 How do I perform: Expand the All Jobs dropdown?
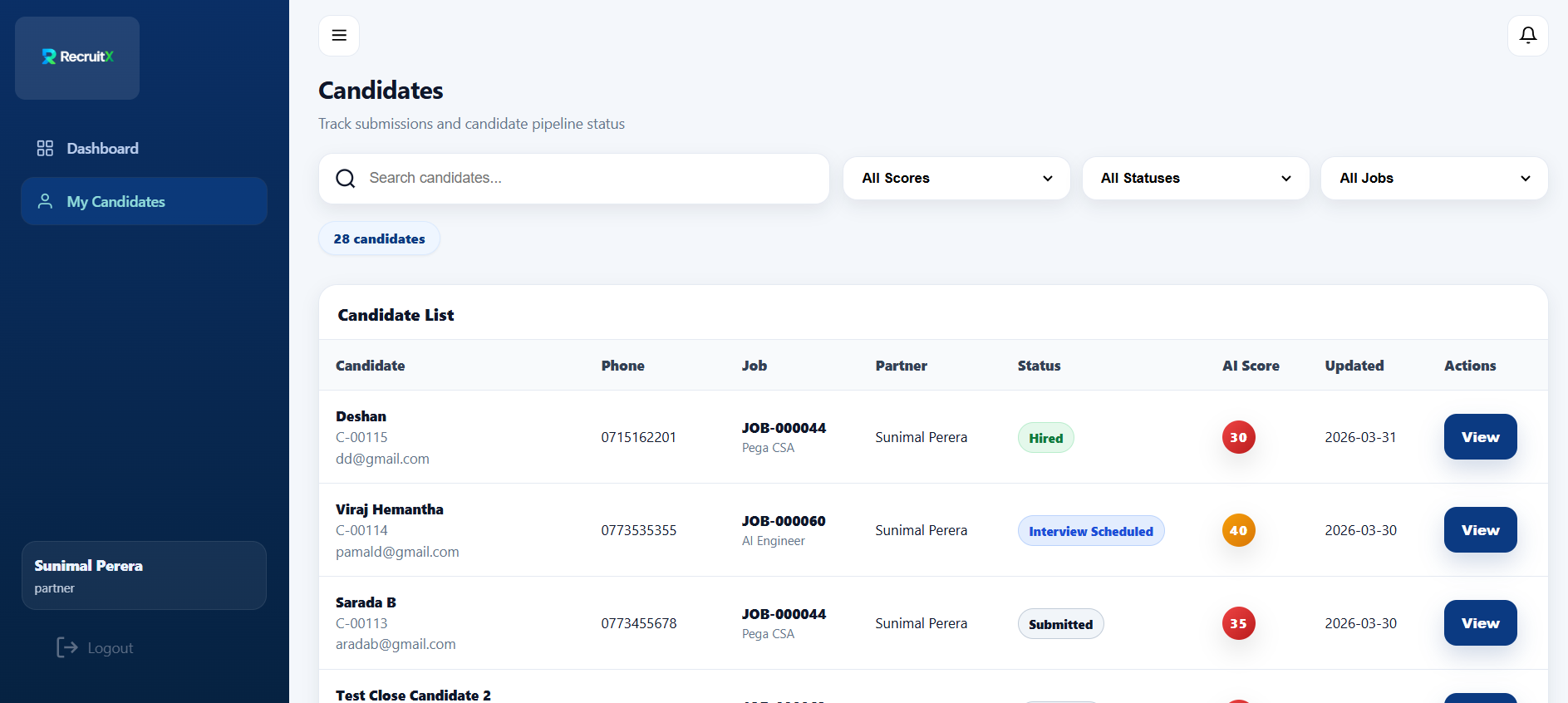point(1433,179)
